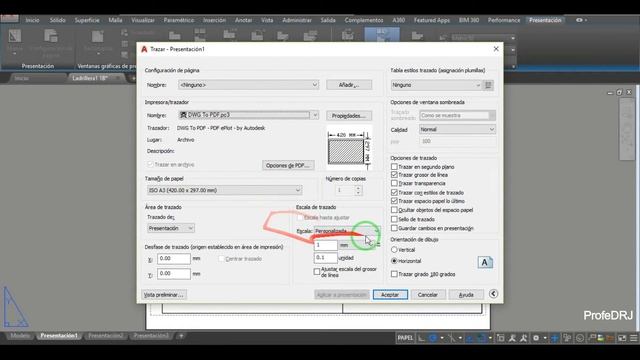
Task: Switch to Inicio ribbon tab
Action: 32,20
